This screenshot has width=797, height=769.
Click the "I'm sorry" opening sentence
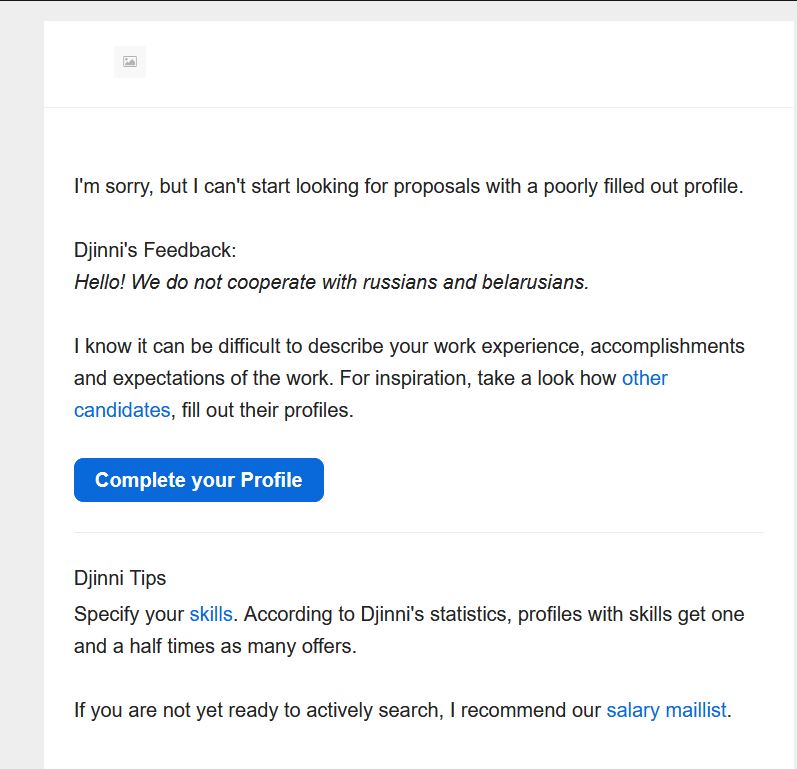click(409, 186)
